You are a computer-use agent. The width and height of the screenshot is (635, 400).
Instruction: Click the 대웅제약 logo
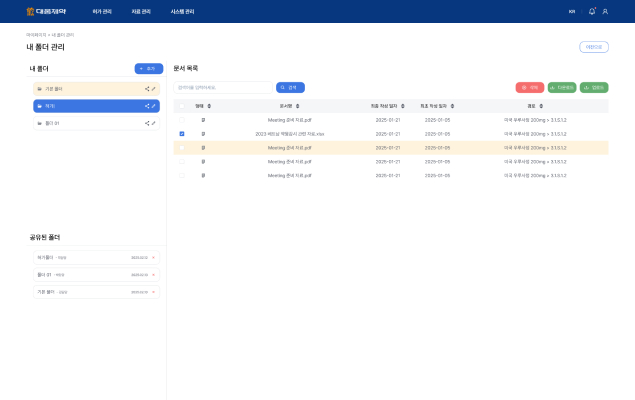pos(45,11)
